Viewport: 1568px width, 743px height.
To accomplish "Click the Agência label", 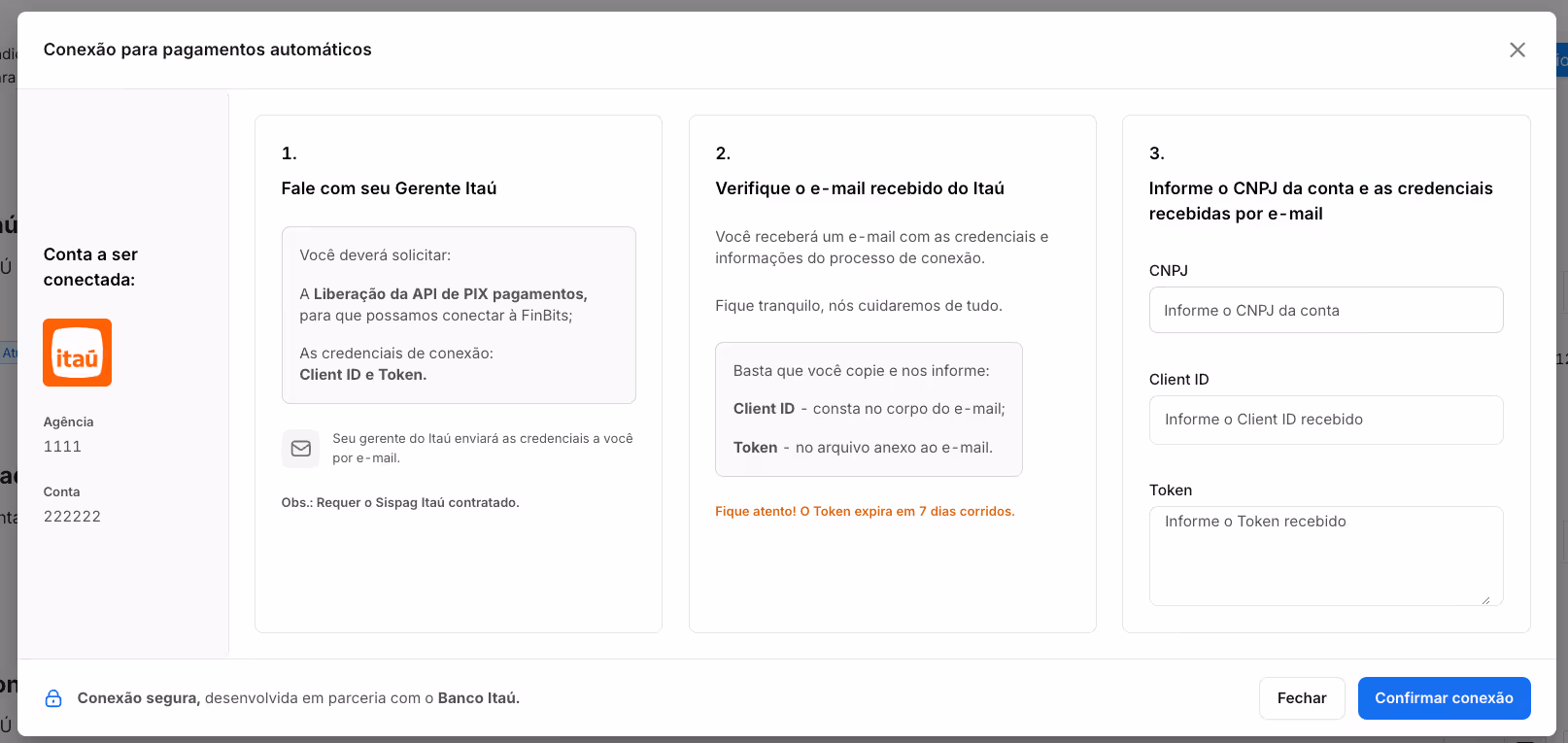I will coord(69,422).
